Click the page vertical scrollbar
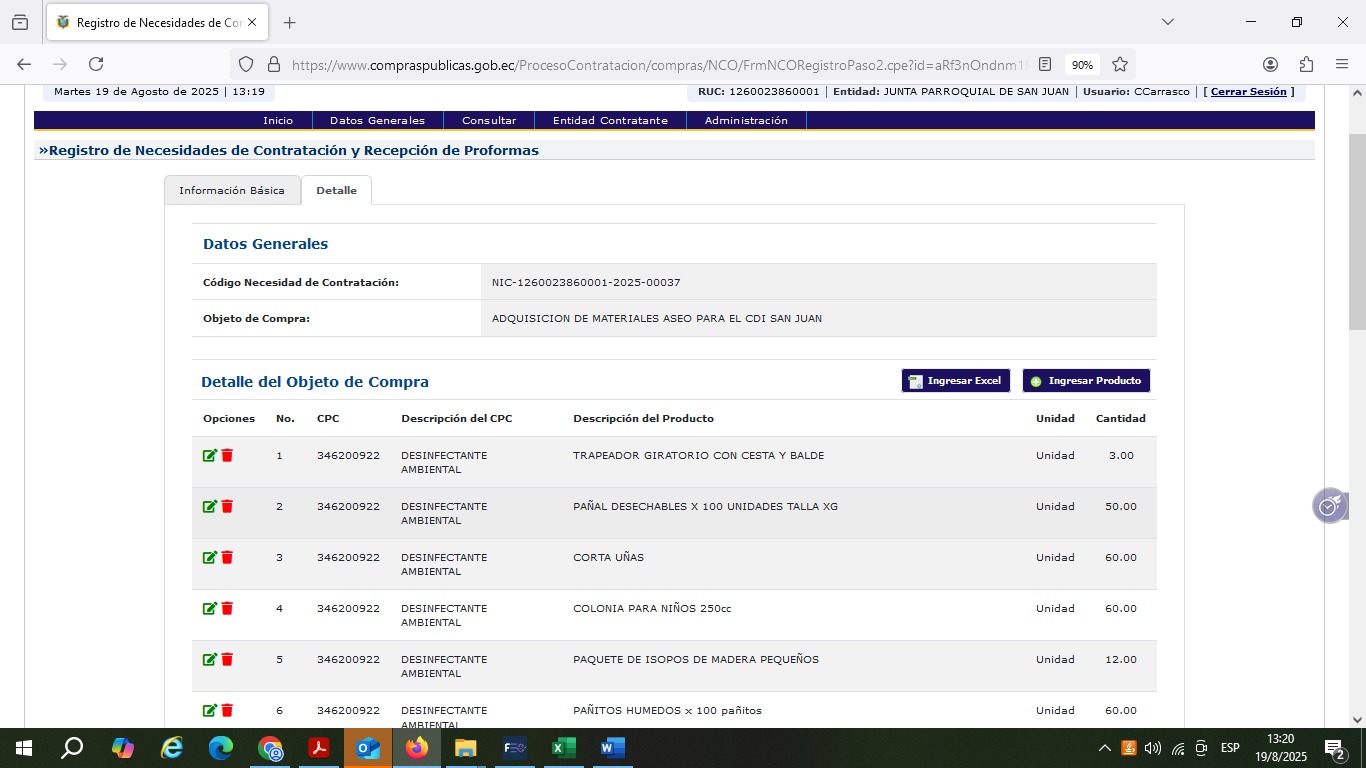 pyautogui.click(x=1357, y=231)
